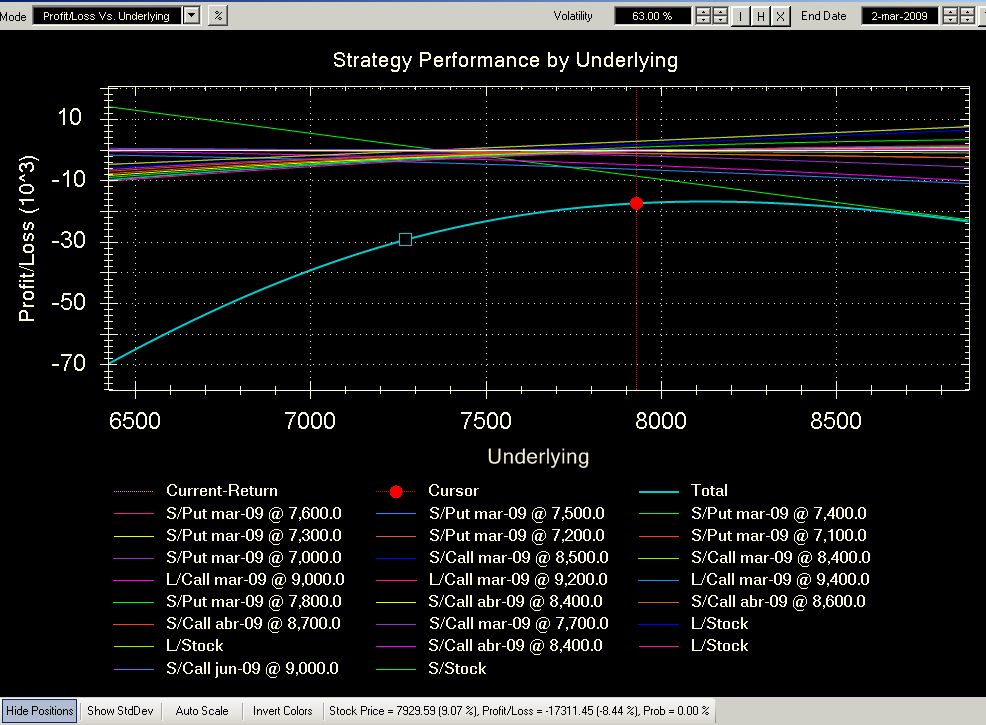Click the 'H' volatility button
Viewport: 986px width, 725px height.
tap(760, 16)
